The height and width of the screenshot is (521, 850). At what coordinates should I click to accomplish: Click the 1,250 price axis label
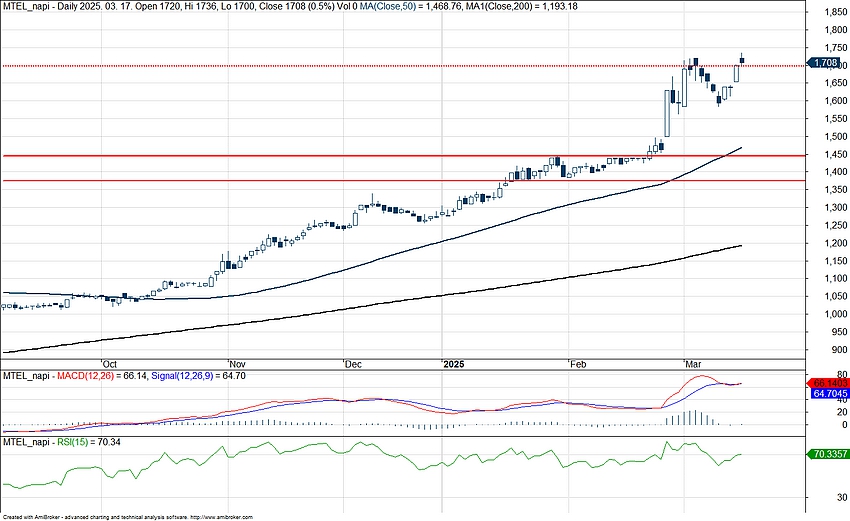click(834, 226)
